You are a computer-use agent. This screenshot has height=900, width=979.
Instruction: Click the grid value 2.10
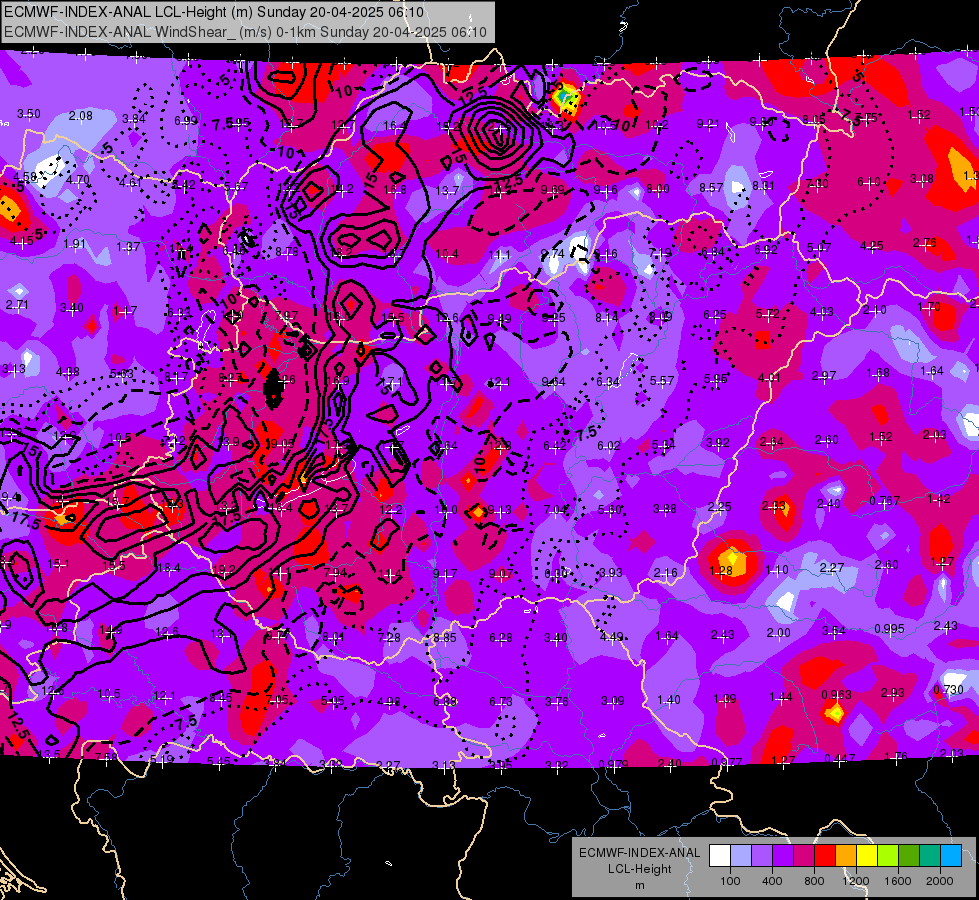[x=875, y=309]
